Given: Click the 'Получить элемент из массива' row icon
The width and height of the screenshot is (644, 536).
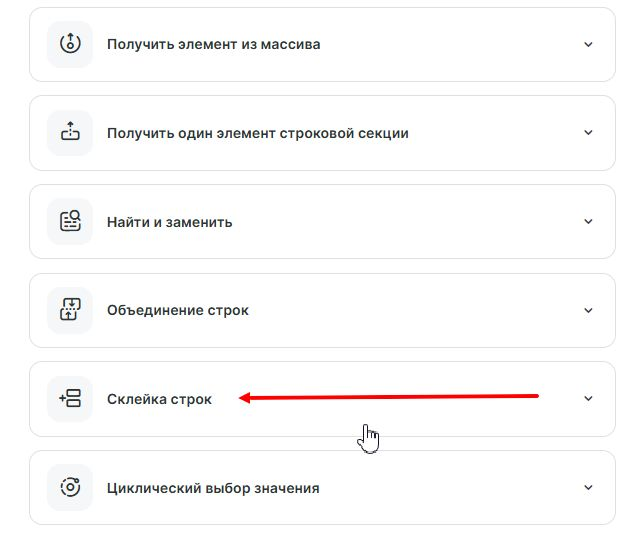Looking at the screenshot, I should pos(70,44).
